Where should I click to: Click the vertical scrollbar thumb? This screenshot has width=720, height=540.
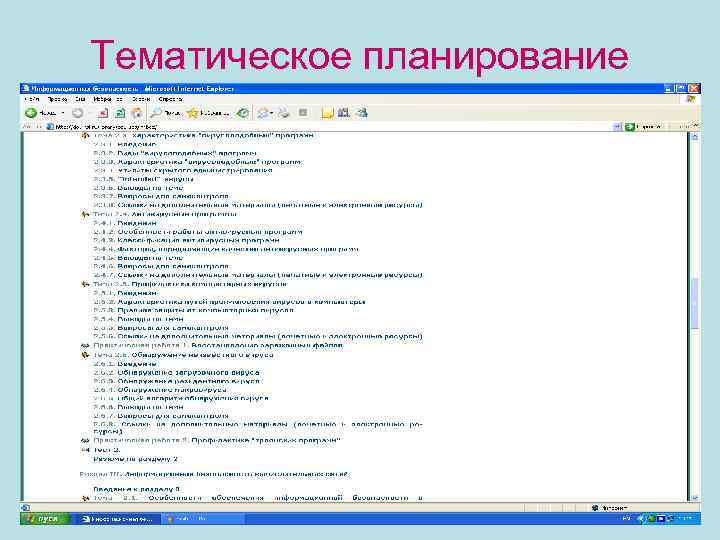(695, 303)
